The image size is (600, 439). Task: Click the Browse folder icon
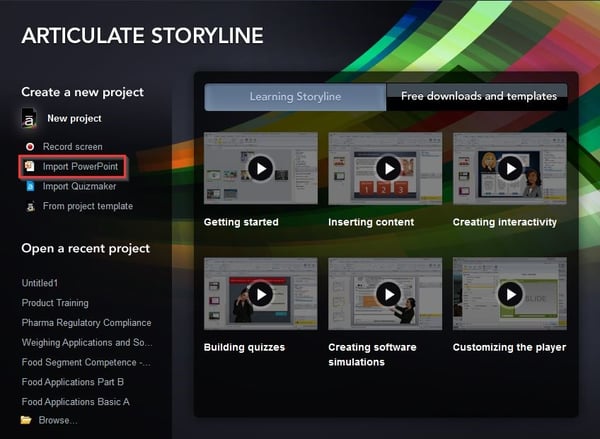(26, 420)
